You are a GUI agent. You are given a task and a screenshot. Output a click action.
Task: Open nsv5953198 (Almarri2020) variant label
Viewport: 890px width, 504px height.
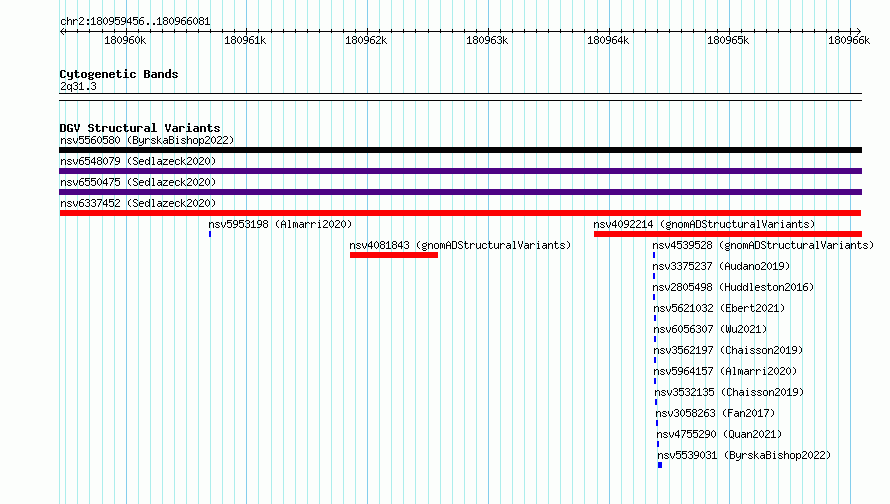click(x=280, y=224)
